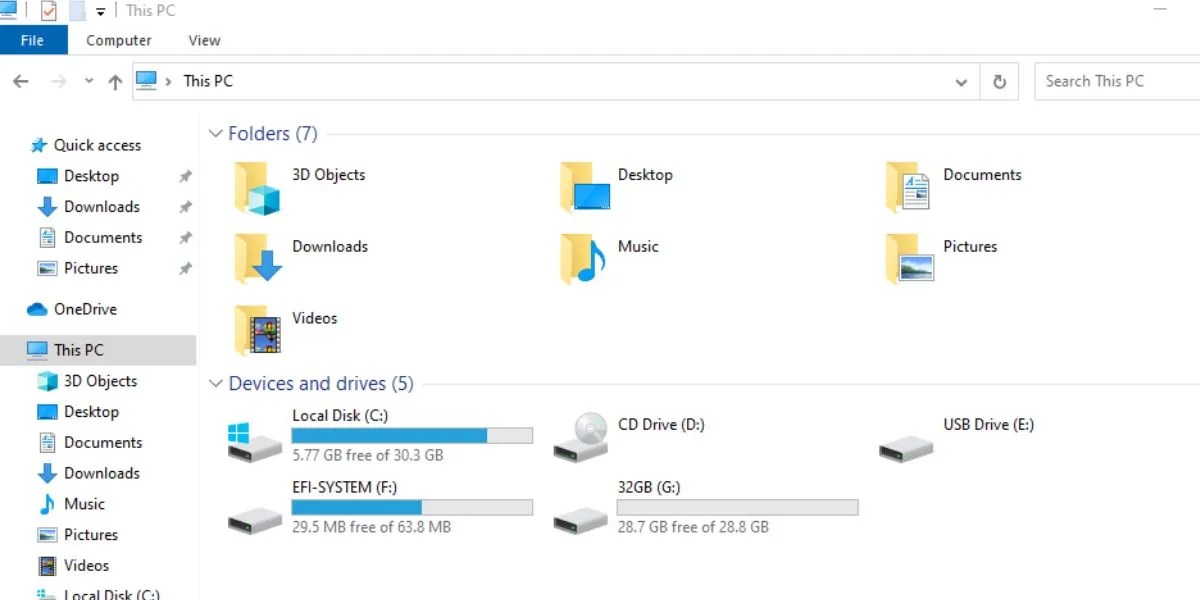
Task: Collapse the Folders (7) section
Action: [216, 133]
